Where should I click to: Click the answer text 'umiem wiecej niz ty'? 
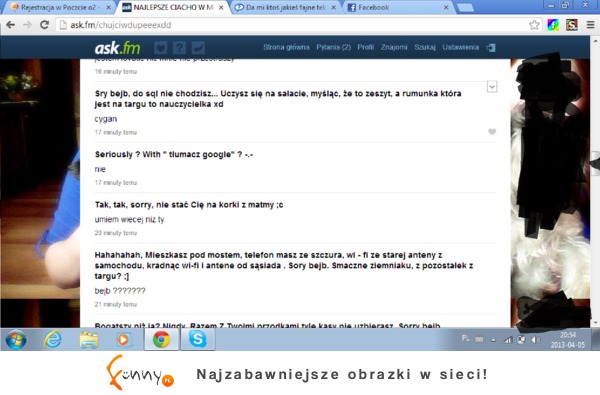click(x=129, y=219)
